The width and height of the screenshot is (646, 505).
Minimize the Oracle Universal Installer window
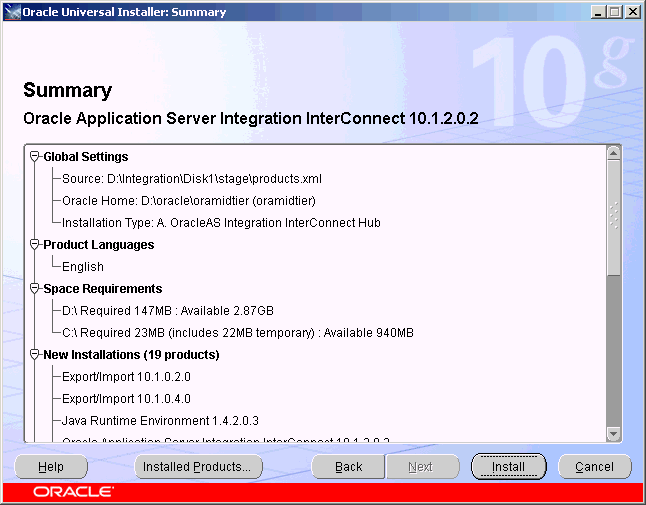click(598, 12)
